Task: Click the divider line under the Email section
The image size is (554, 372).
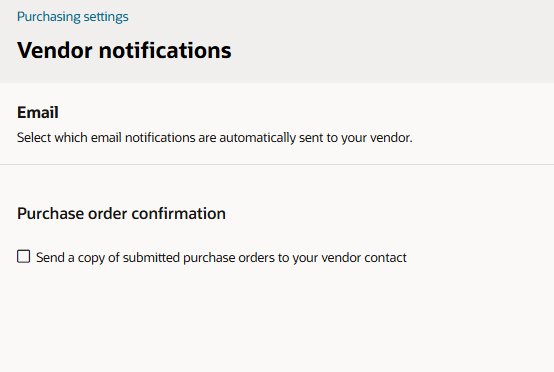Action: [277, 164]
